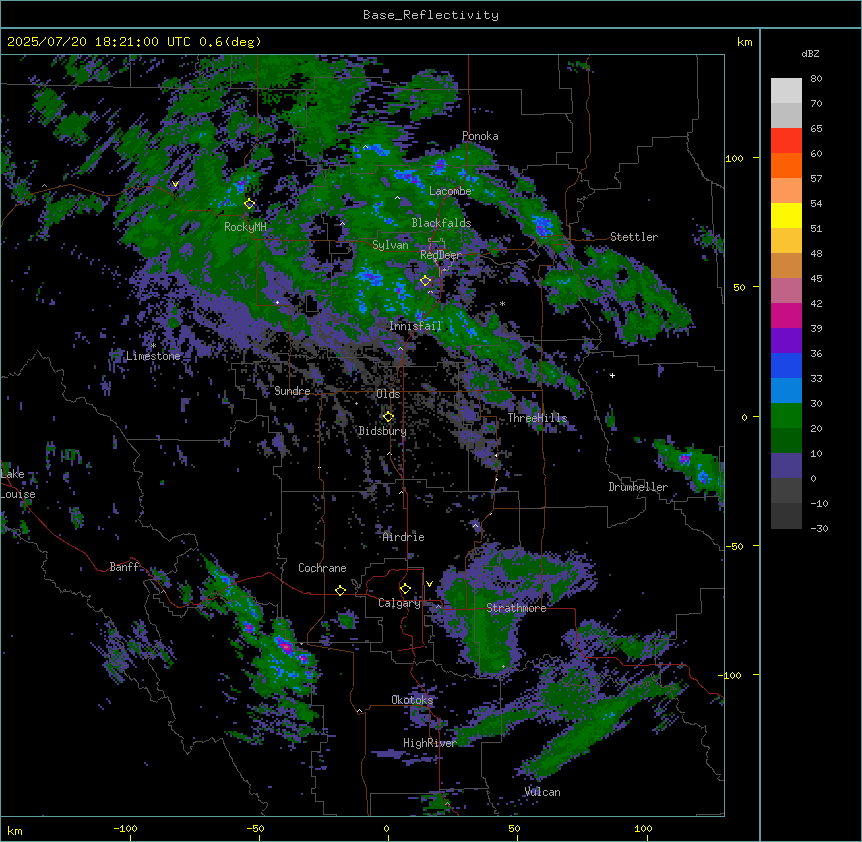Select the slate violet 0-10 dBZ swatch

(786, 466)
